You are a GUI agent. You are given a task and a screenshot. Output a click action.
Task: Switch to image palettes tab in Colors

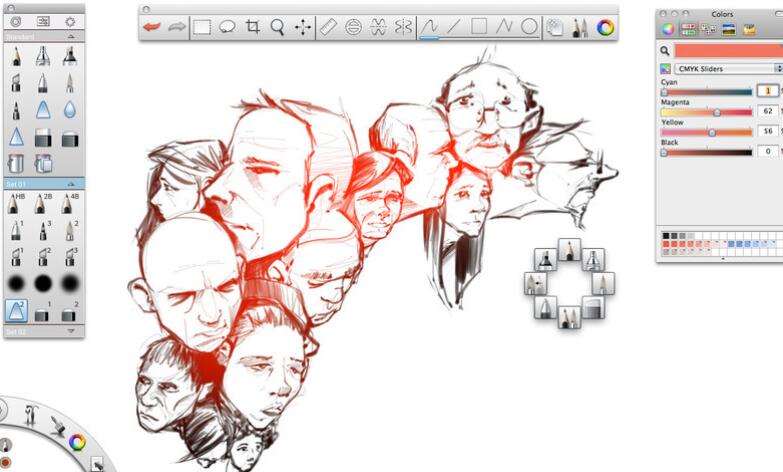(x=729, y=29)
